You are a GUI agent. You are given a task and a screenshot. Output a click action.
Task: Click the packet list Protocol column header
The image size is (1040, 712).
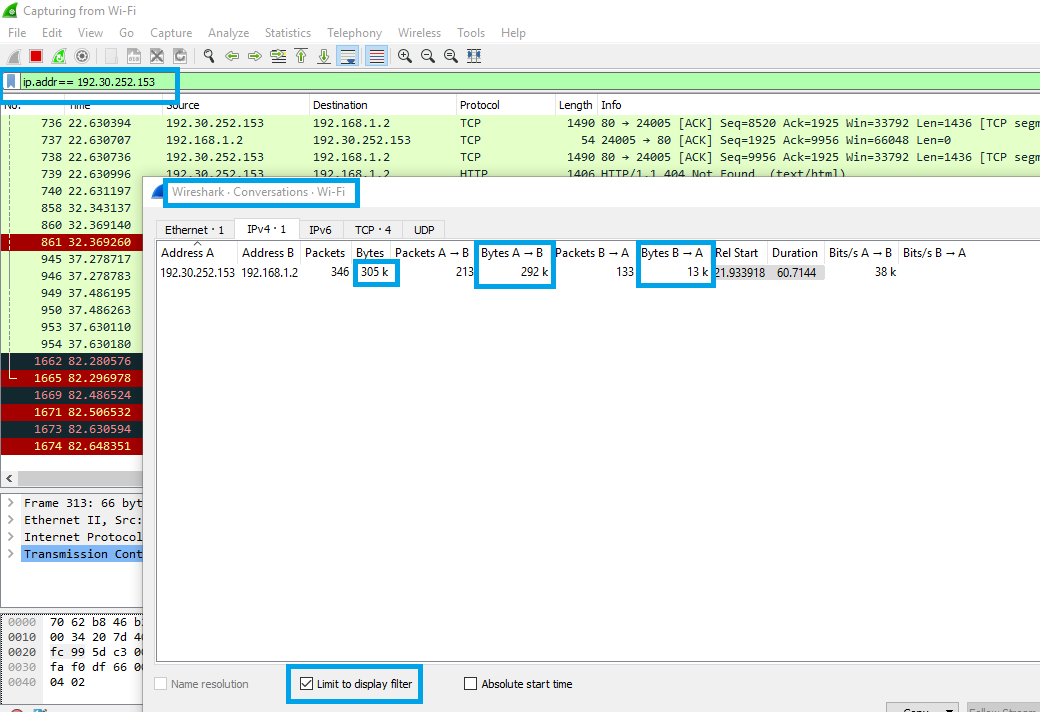point(505,105)
